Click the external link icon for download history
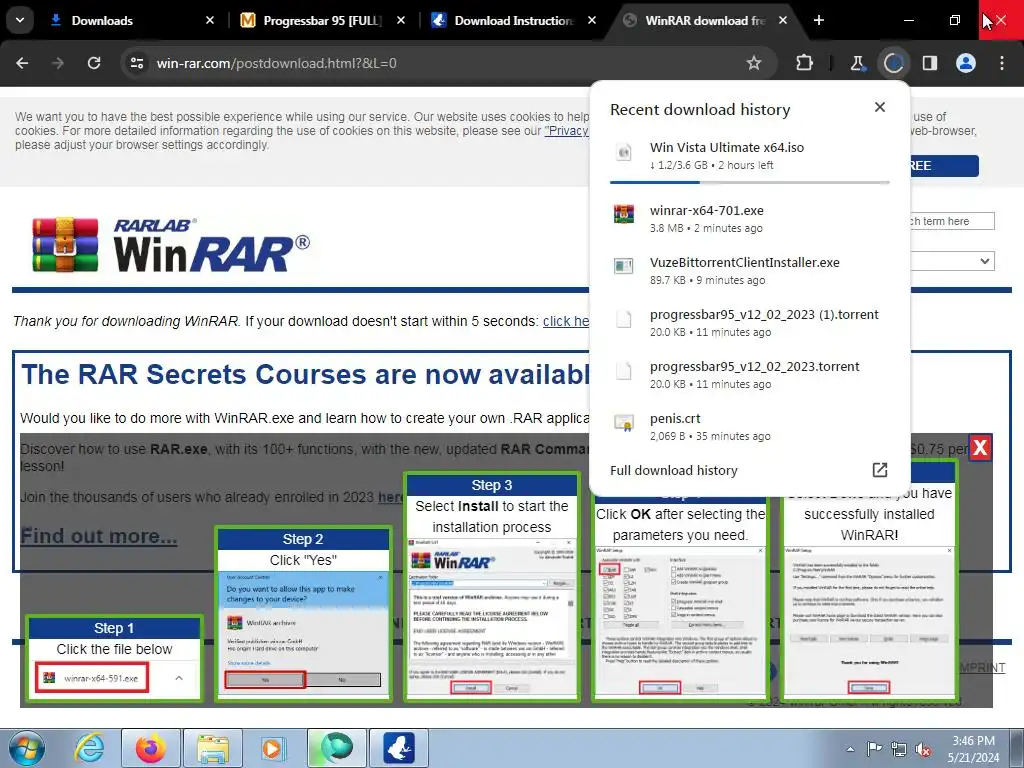This screenshot has height=768, width=1024. (x=880, y=470)
